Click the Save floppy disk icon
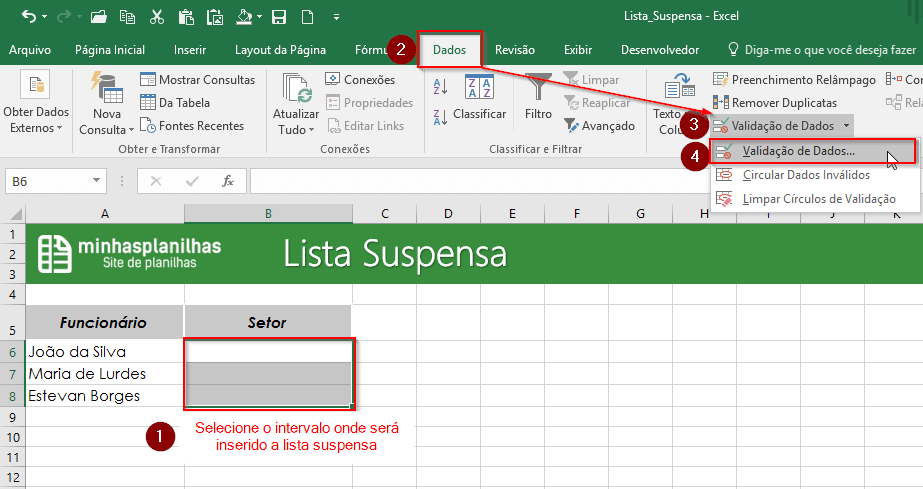 [x=279, y=16]
